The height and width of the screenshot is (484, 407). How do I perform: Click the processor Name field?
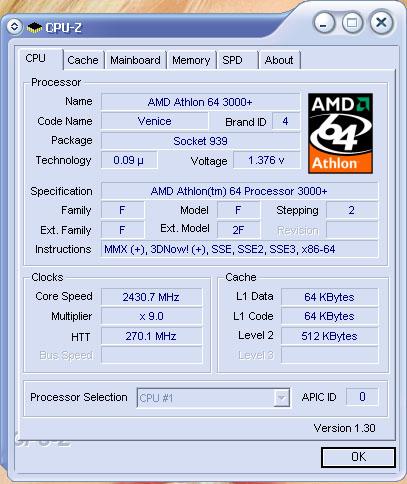[200, 102]
